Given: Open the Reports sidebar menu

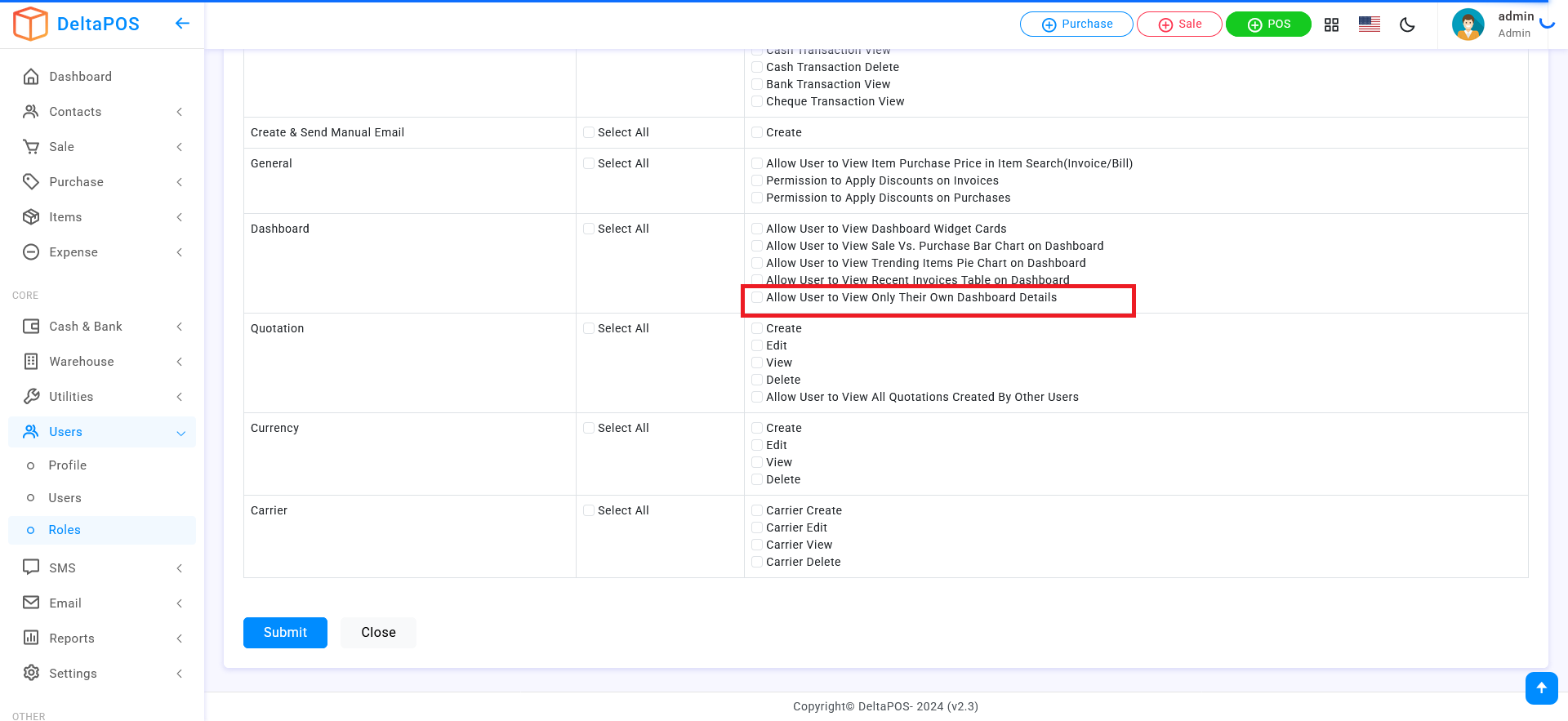Looking at the screenshot, I should (x=72, y=639).
